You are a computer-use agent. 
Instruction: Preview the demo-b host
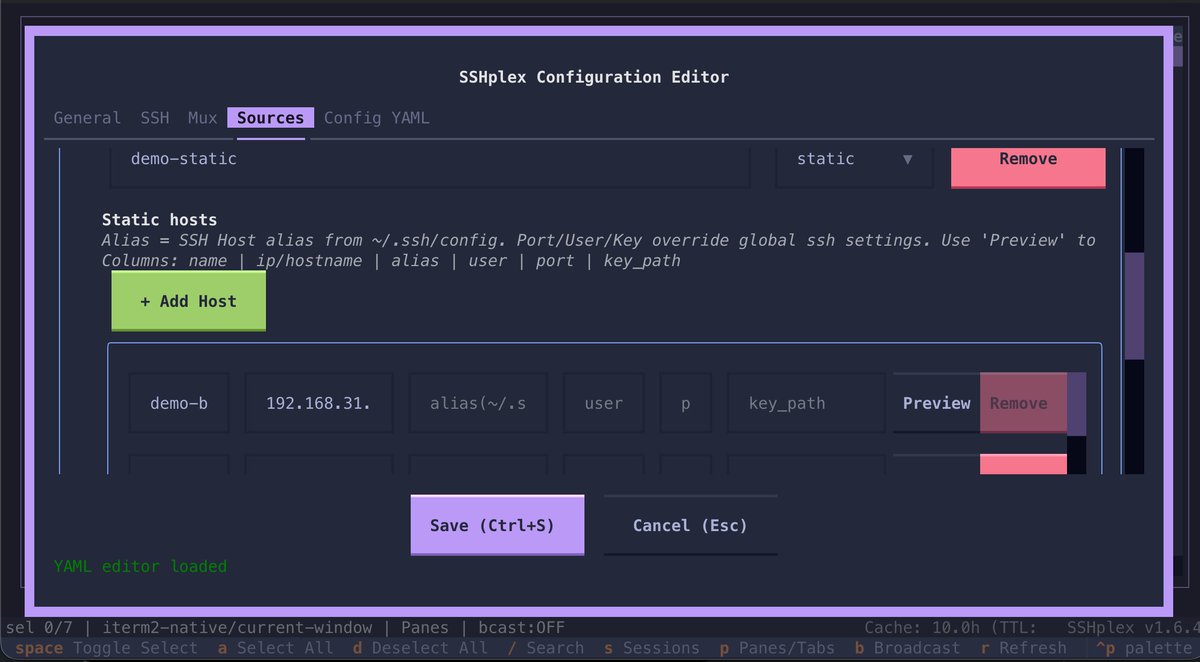[936, 403]
